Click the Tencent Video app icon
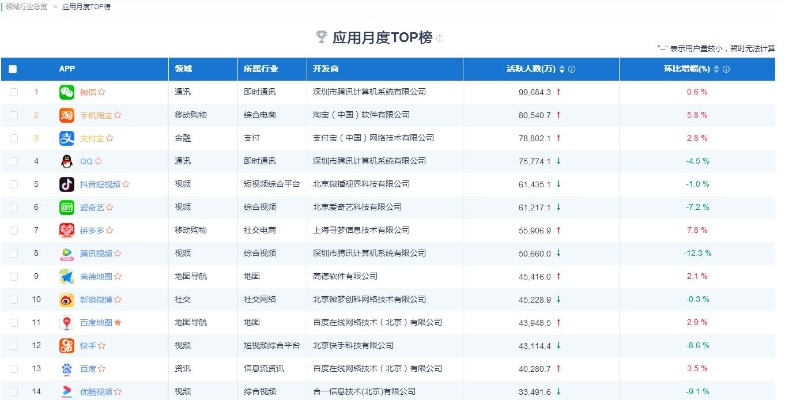The height and width of the screenshot is (400, 785). 67,253
